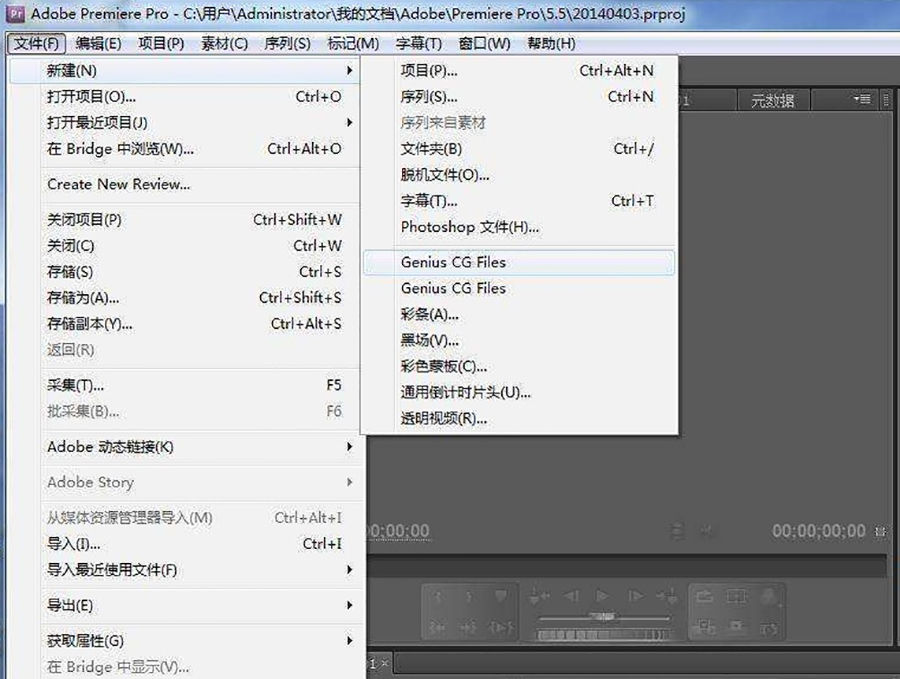The height and width of the screenshot is (679, 900).
Task: Expand the 新建(N) submenu entry
Action: (x=185, y=71)
